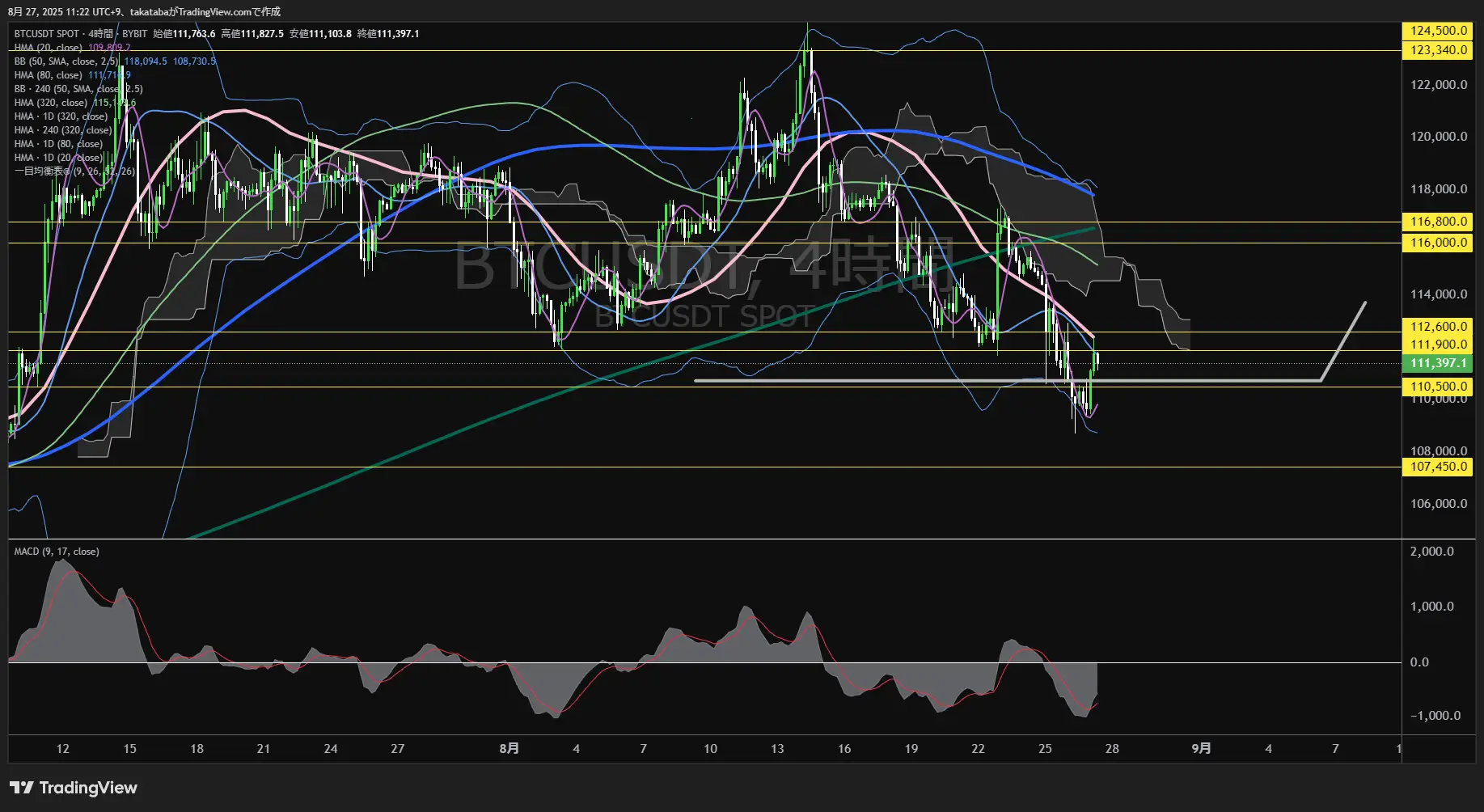Click the 9月 label on time axis
The height and width of the screenshot is (812, 1484).
(1202, 749)
